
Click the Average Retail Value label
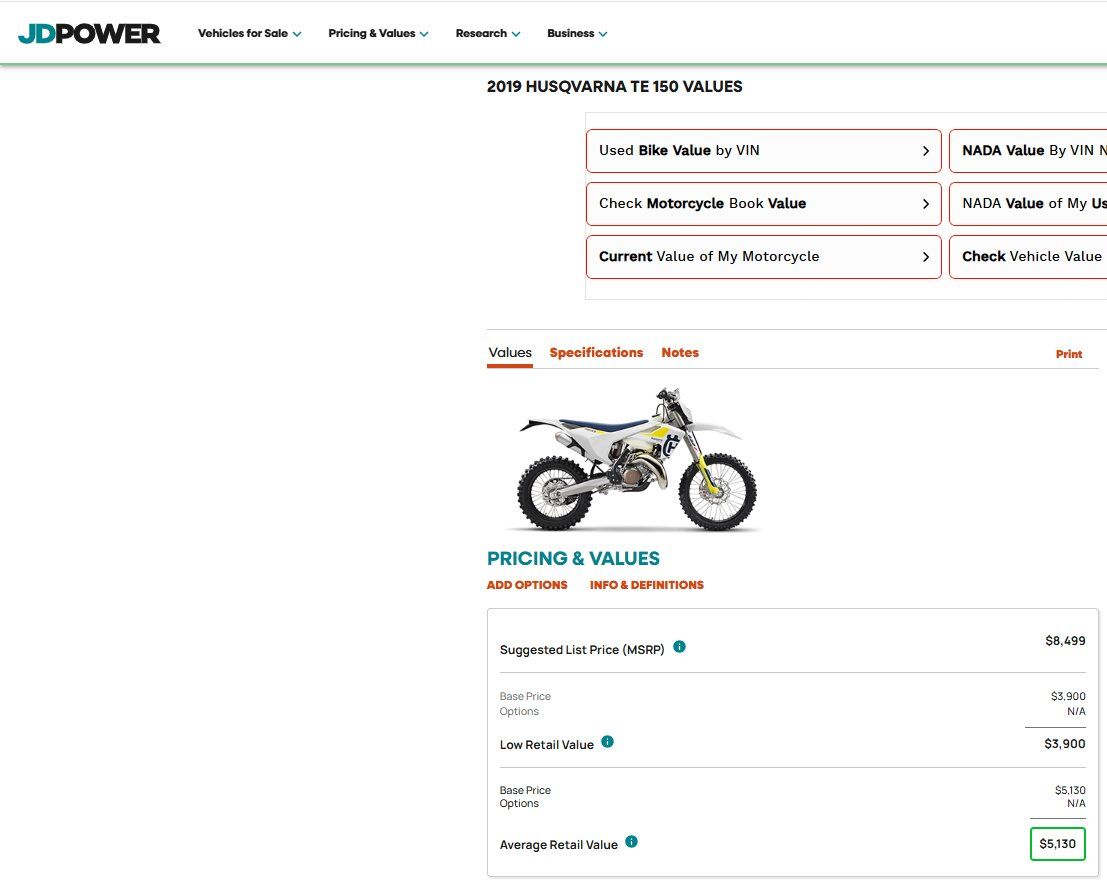(x=558, y=845)
